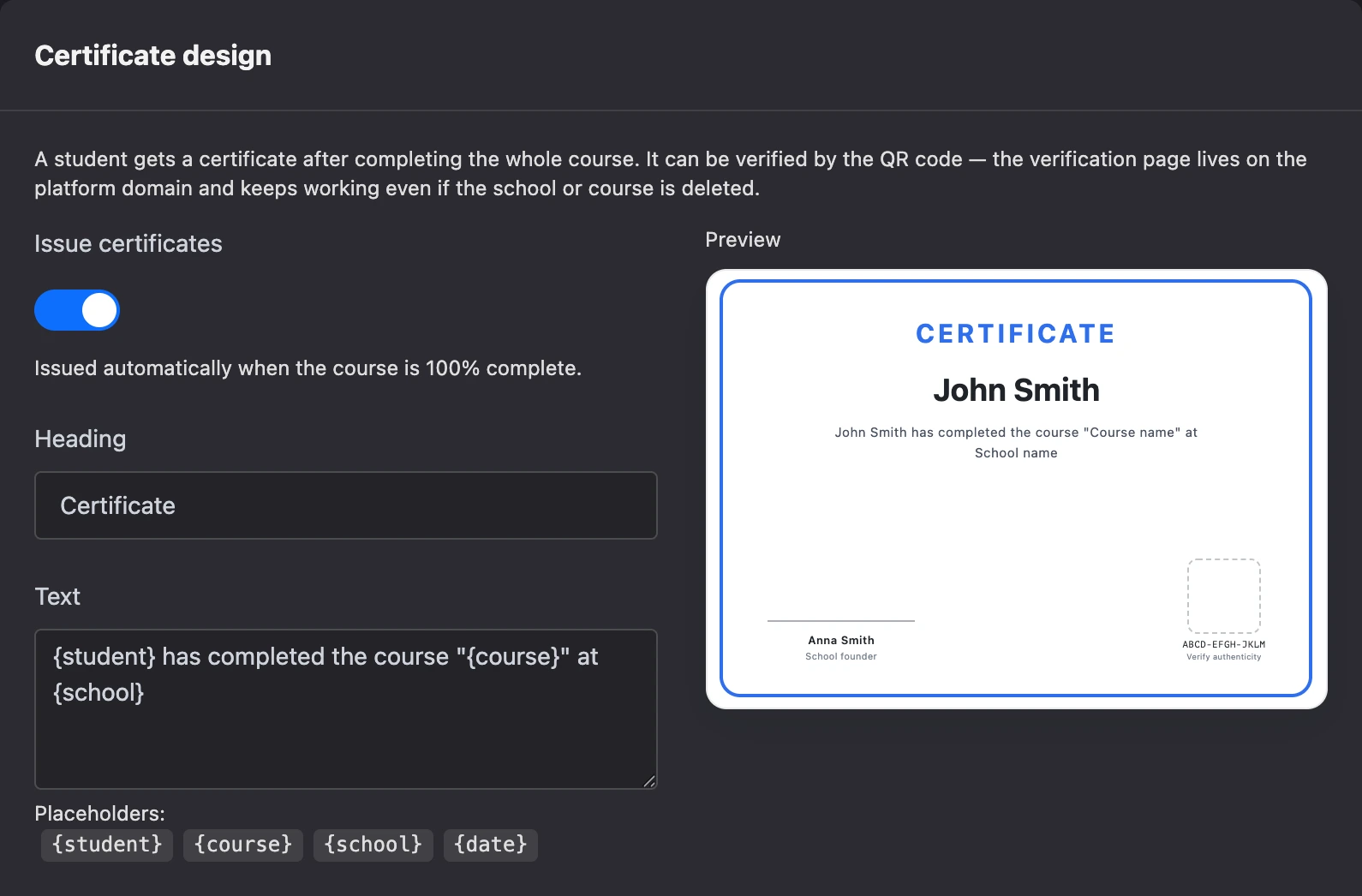Click the ABCD-EFGH-JKLM verification code
This screenshot has width=1362, height=896.
click(1223, 644)
